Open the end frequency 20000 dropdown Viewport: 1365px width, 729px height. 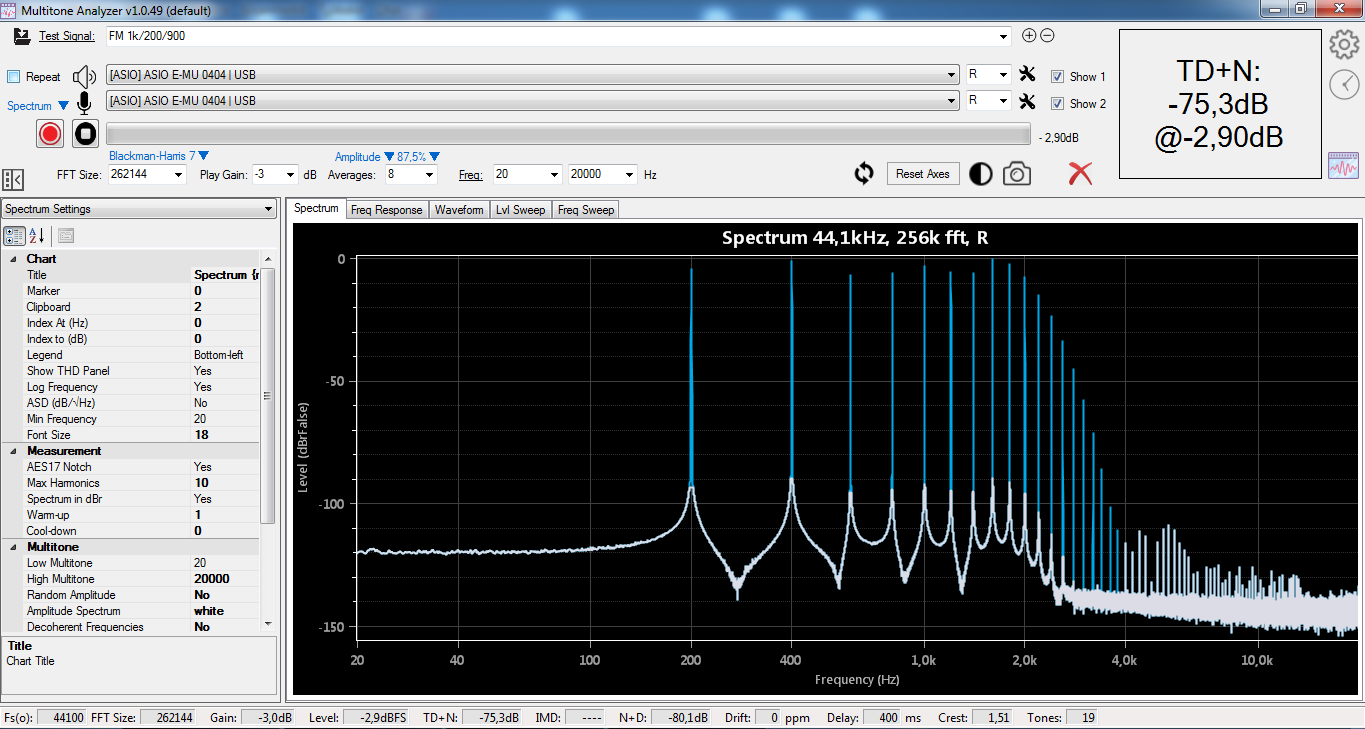[x=630, y=174]
